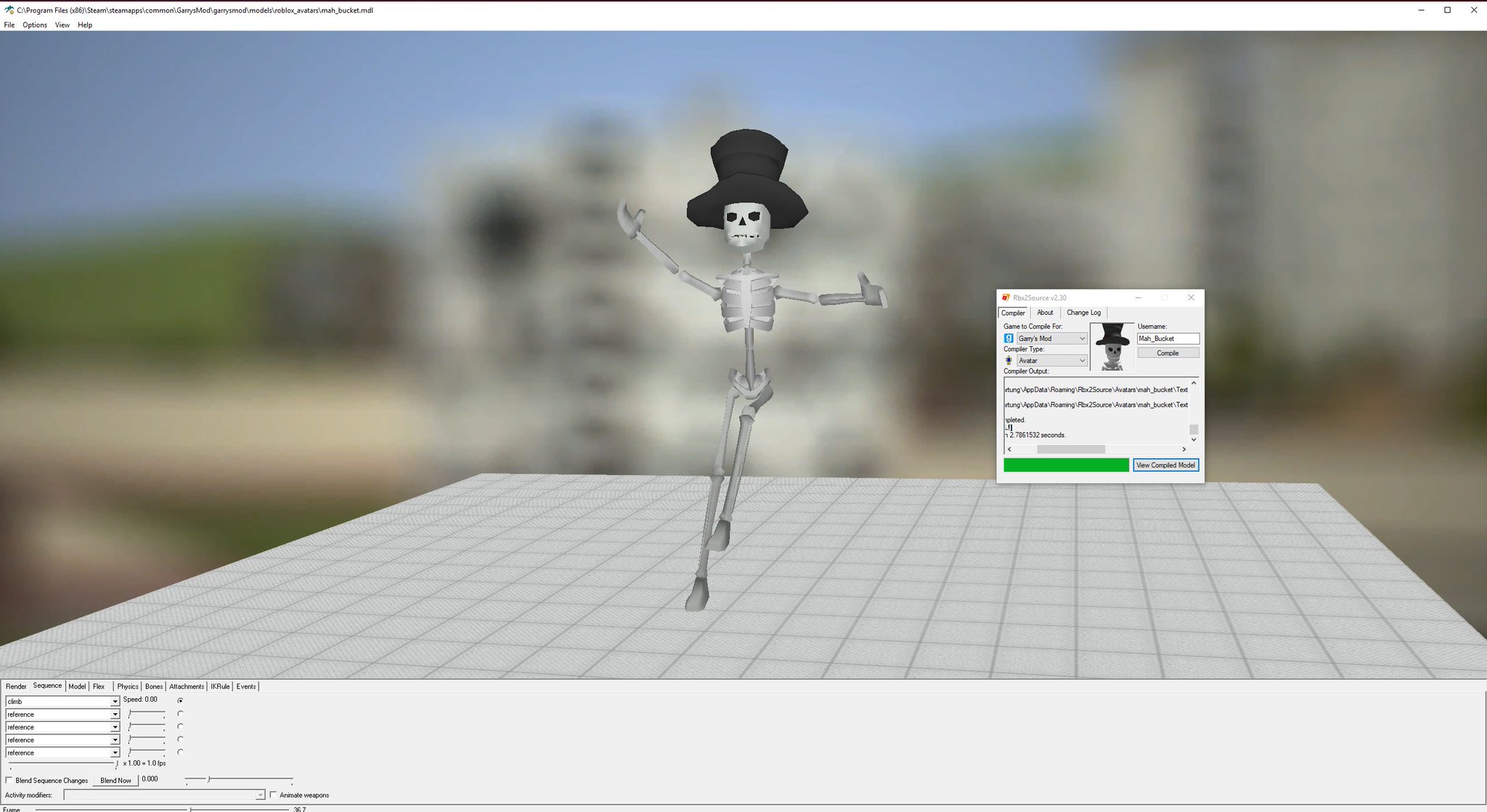Screen dimensions: 1487x812
Task: Toggle the Animate weapons checkbox
Action: [273, 795]
